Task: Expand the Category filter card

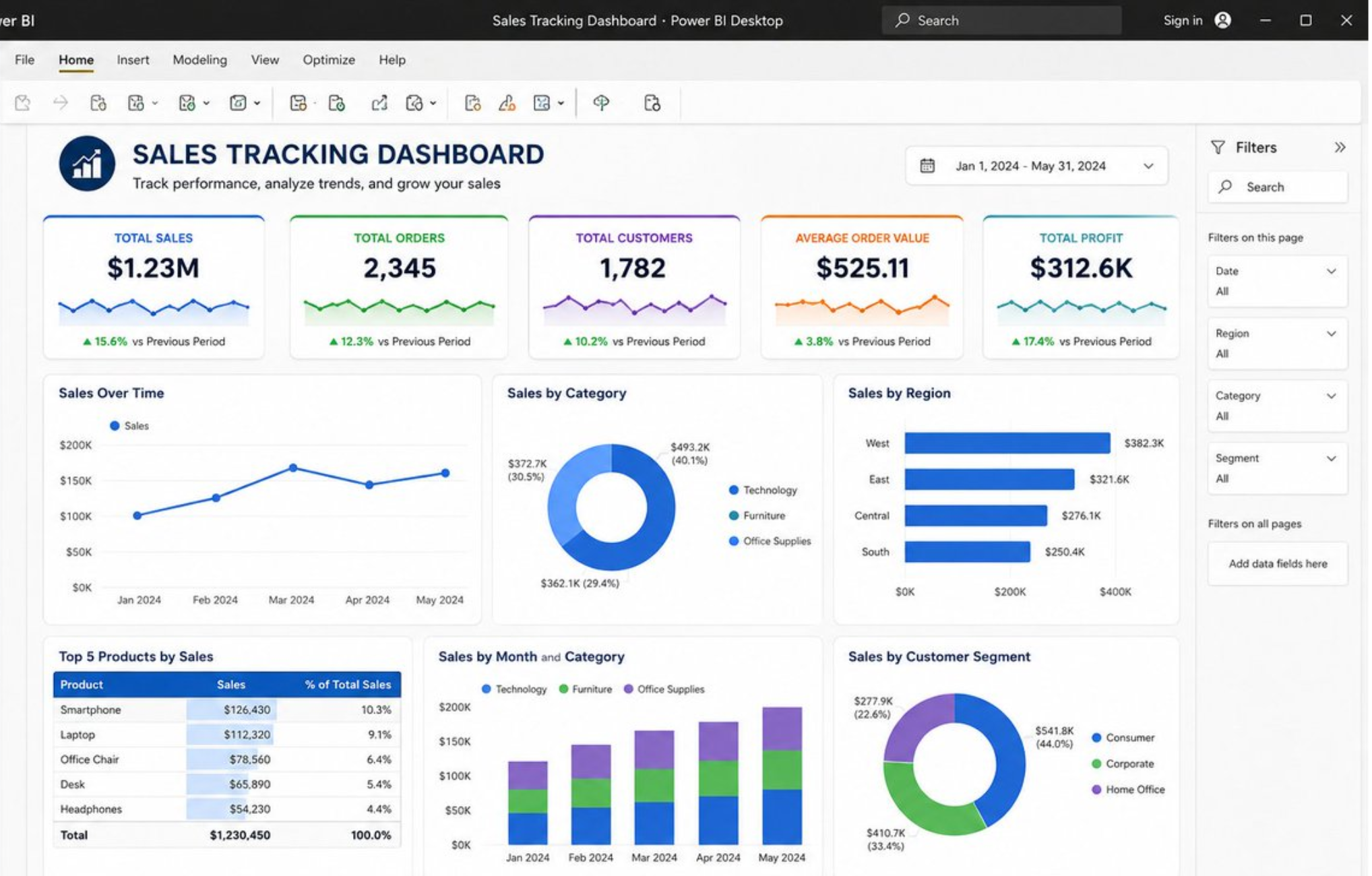Action: (1277, 406)
